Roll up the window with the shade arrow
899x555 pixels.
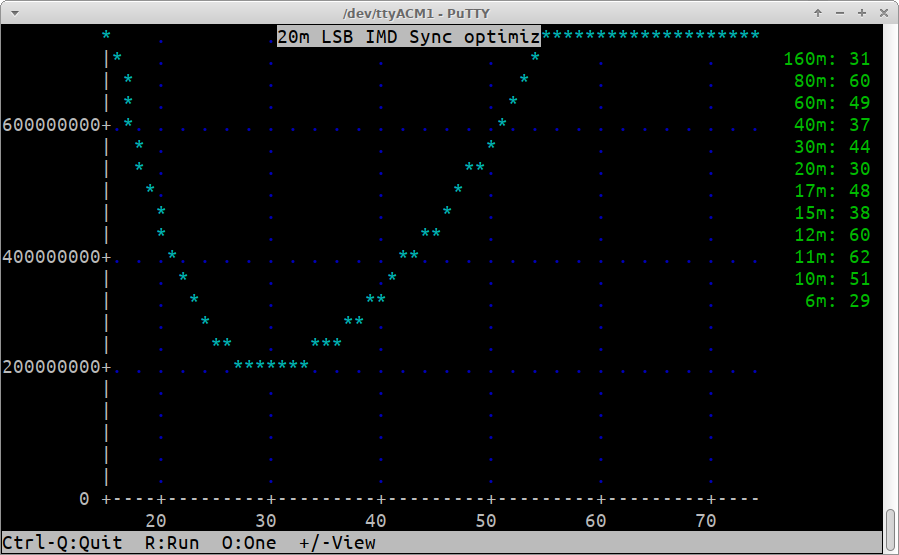(818, 12)
